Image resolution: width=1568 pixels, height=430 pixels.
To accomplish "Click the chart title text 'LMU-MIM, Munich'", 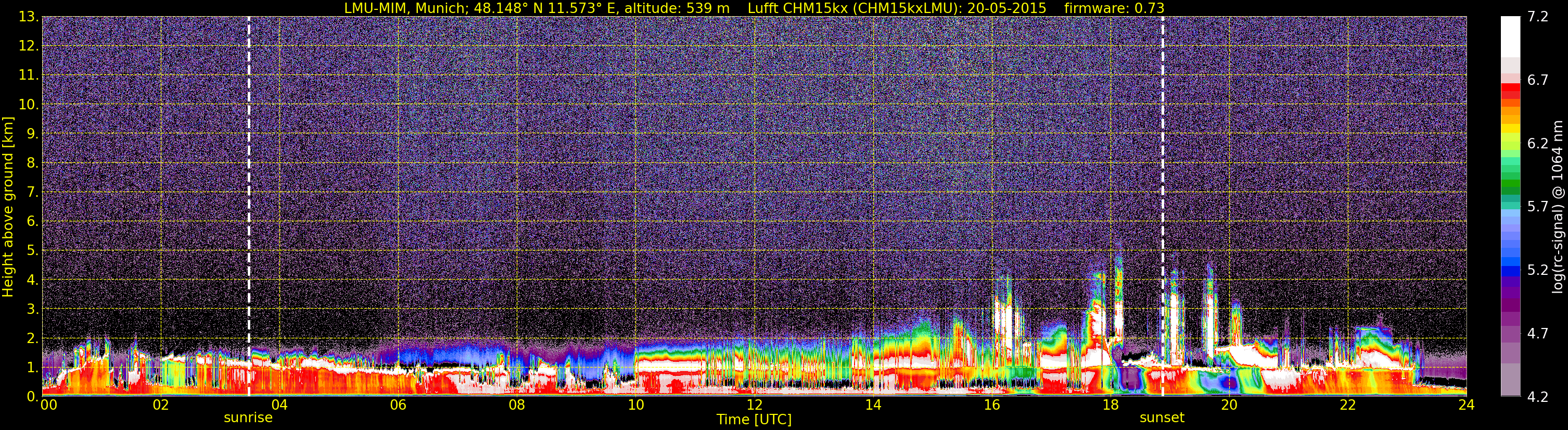I will pos(405,8).
